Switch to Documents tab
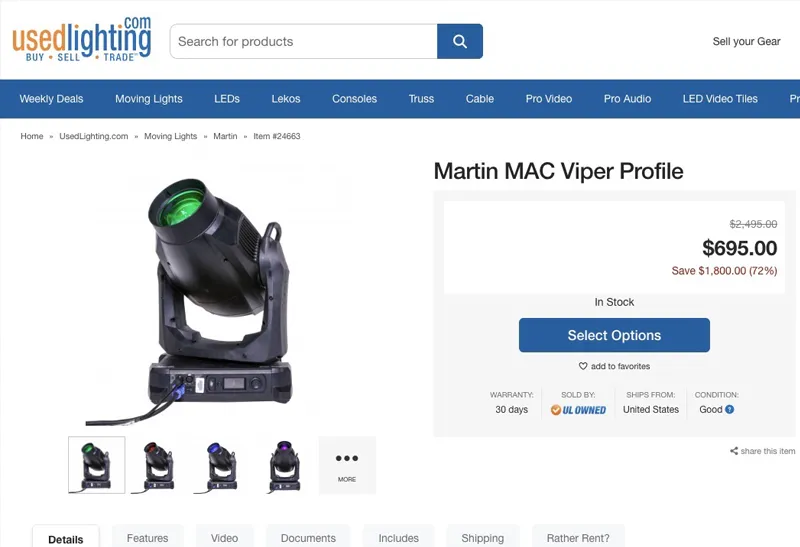800x547 pixels. tap(308, 538)
